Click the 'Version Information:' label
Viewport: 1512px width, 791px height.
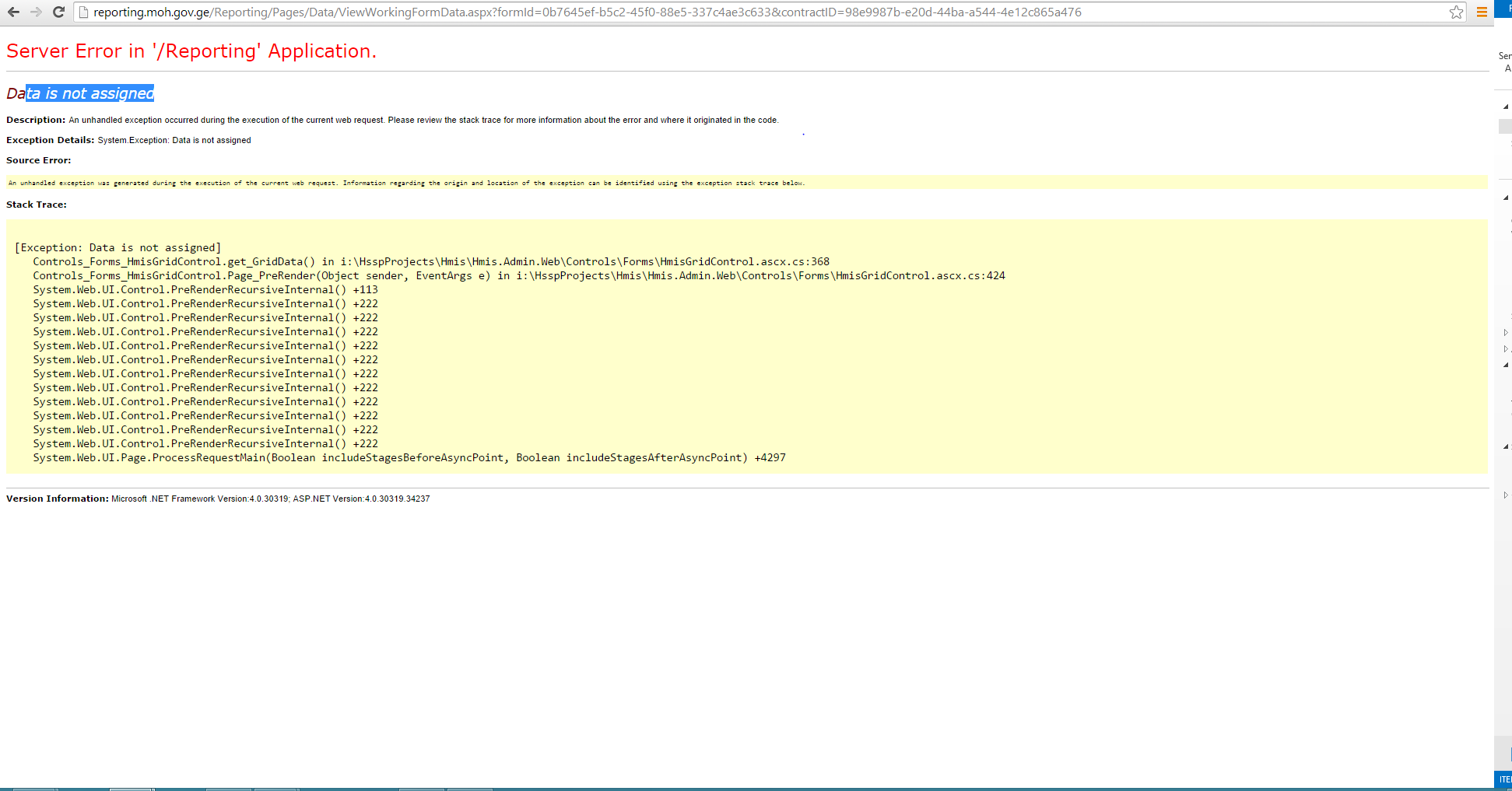tap(58, 499)
